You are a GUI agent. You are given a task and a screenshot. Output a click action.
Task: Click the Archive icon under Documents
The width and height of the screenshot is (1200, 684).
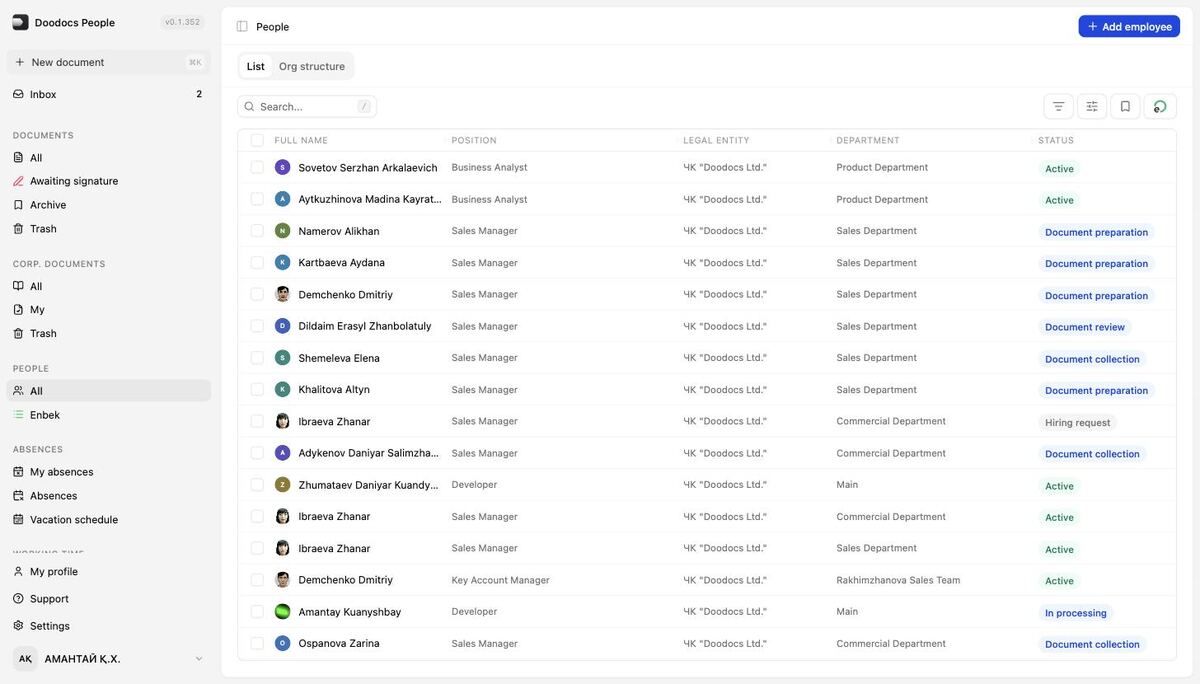(x=18, y=205)
